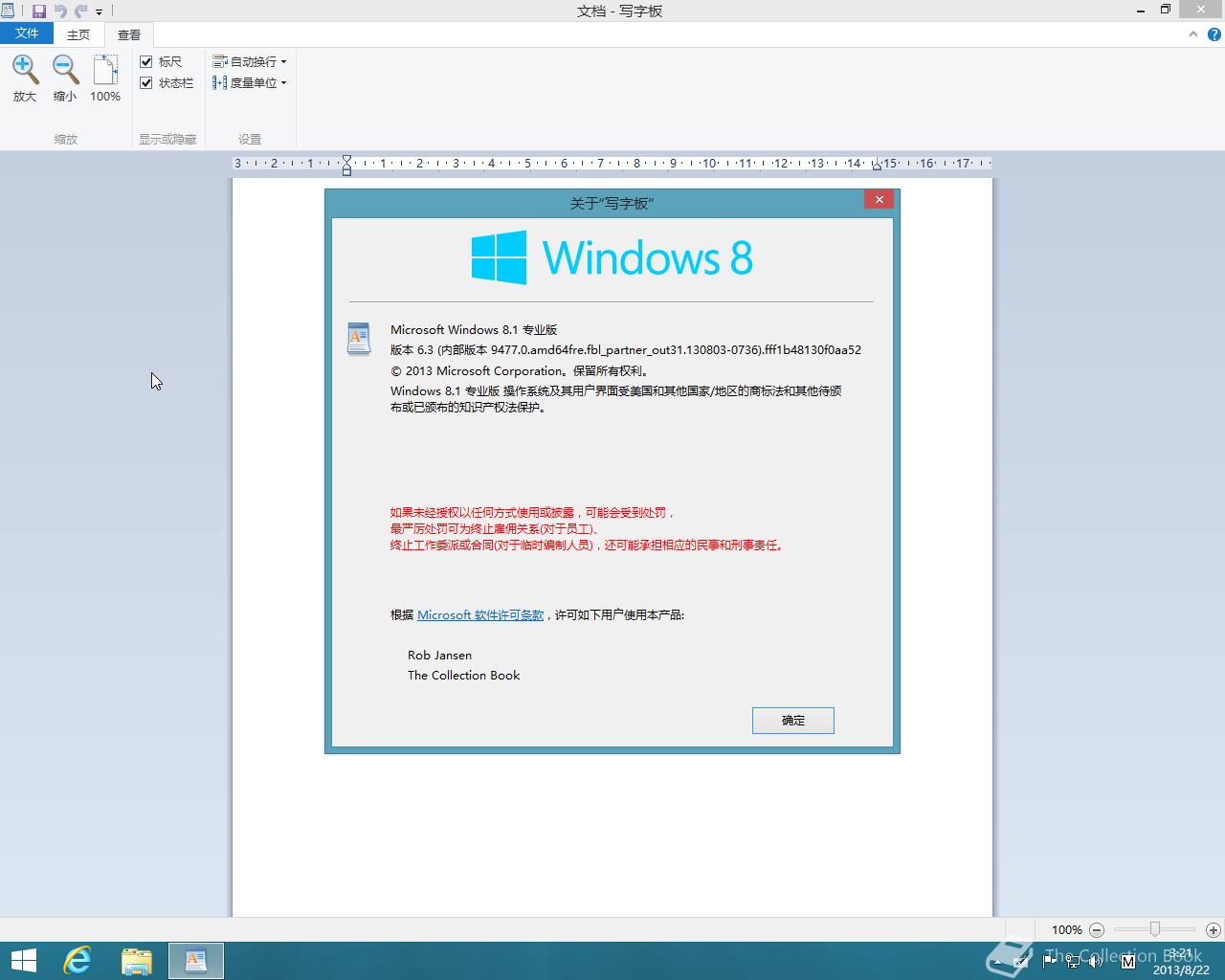Select the 查看 (View) ribbon tab

tap(129, 34)
